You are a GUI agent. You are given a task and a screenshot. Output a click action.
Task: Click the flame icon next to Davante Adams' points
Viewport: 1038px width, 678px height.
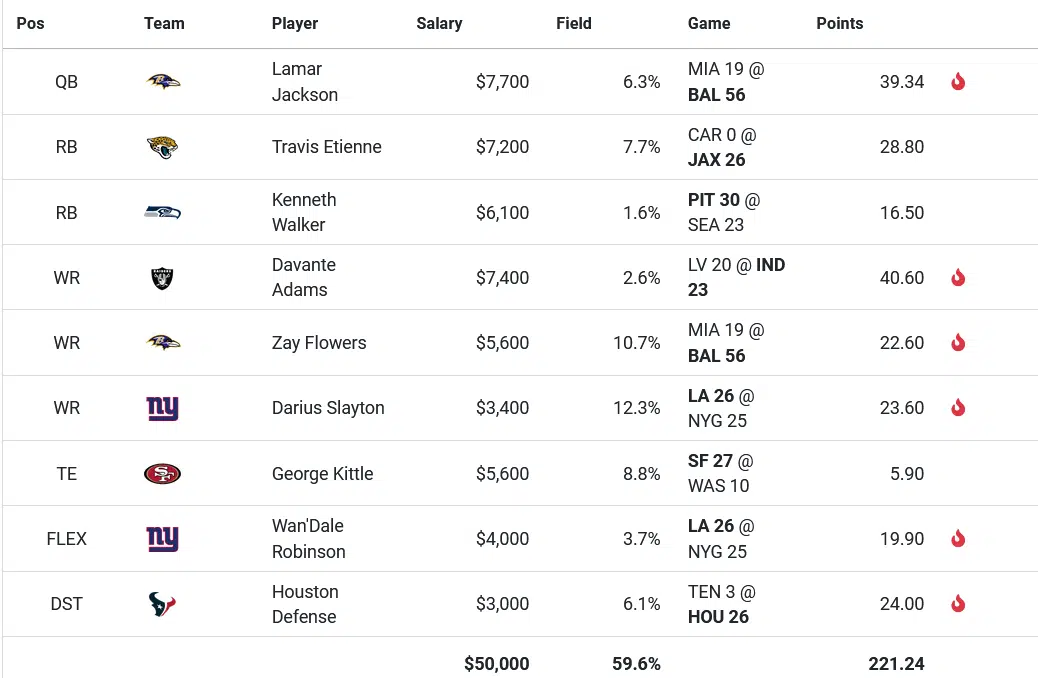[958, 277]
